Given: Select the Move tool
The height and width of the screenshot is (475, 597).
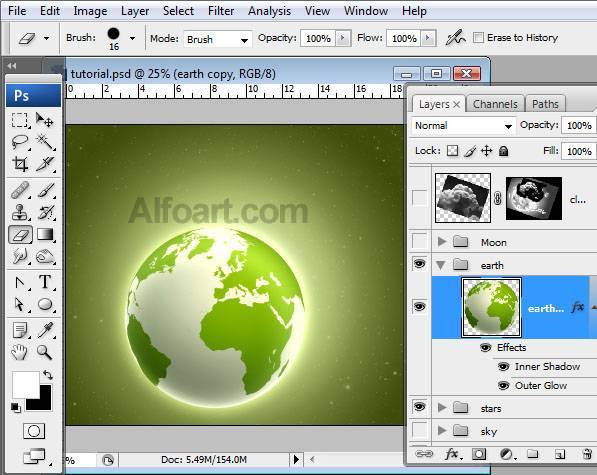Looking at the screenshot, I should 45,120.
